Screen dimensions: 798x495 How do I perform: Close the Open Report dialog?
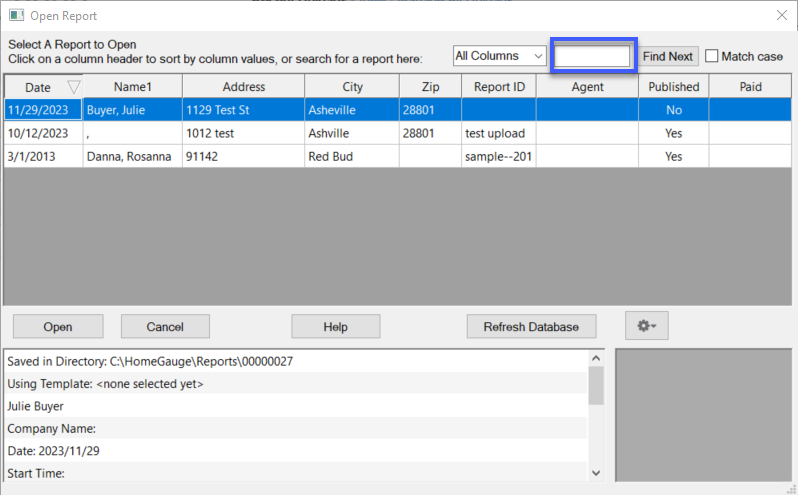[781, 16]
